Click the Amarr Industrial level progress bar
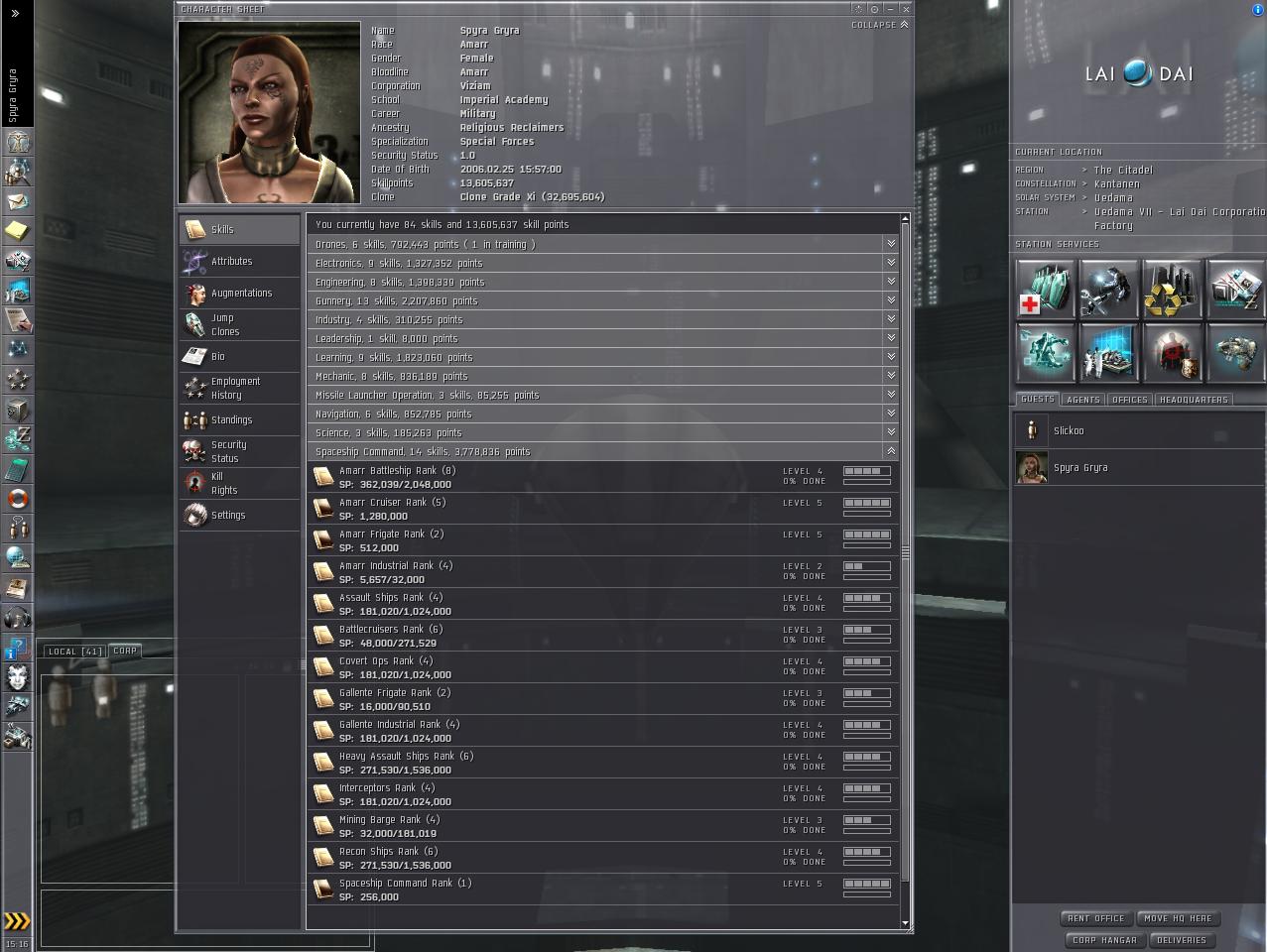Image resolution: width=1267 pixels, height=952 pixels. (866, 566)
